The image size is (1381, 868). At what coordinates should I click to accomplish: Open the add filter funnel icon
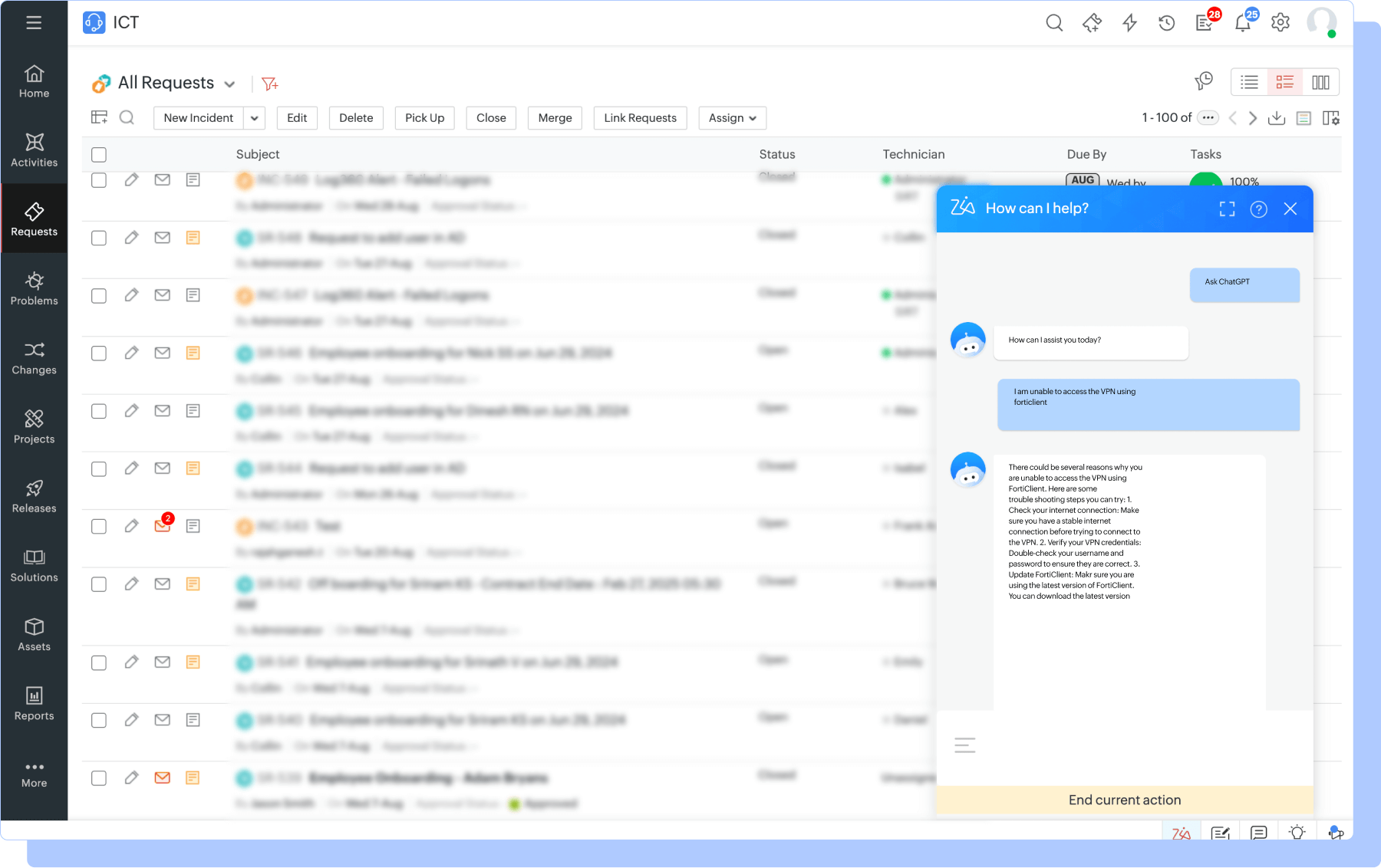coord(269,84)
